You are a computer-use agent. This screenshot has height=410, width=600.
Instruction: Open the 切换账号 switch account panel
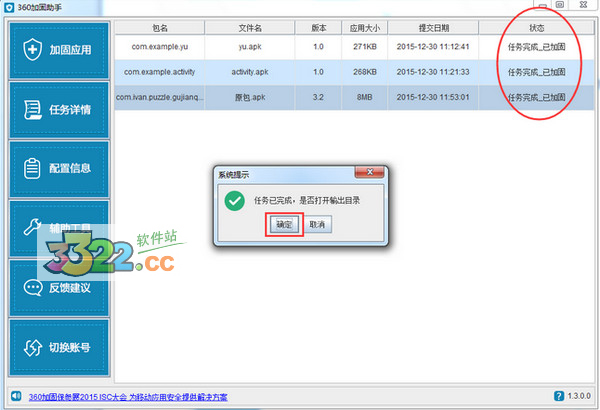pos(59,348)
